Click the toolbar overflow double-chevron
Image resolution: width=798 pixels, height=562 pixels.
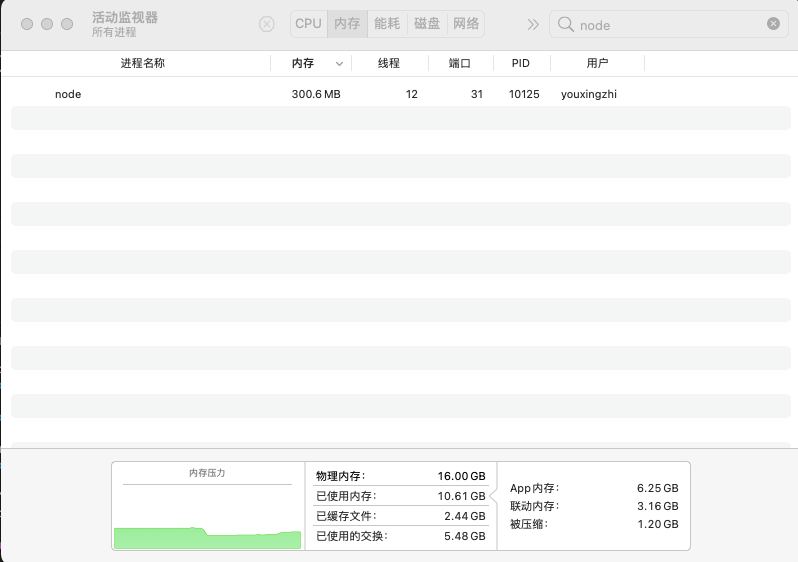[533, 24]
